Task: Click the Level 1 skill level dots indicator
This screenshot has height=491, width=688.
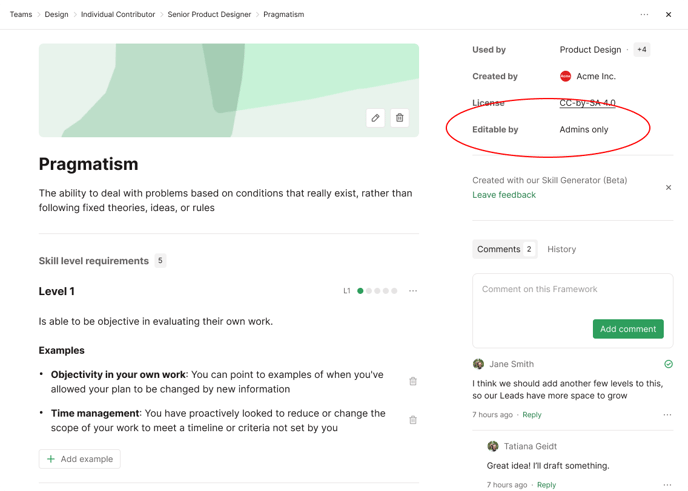Action: click(x=377, y=291)
